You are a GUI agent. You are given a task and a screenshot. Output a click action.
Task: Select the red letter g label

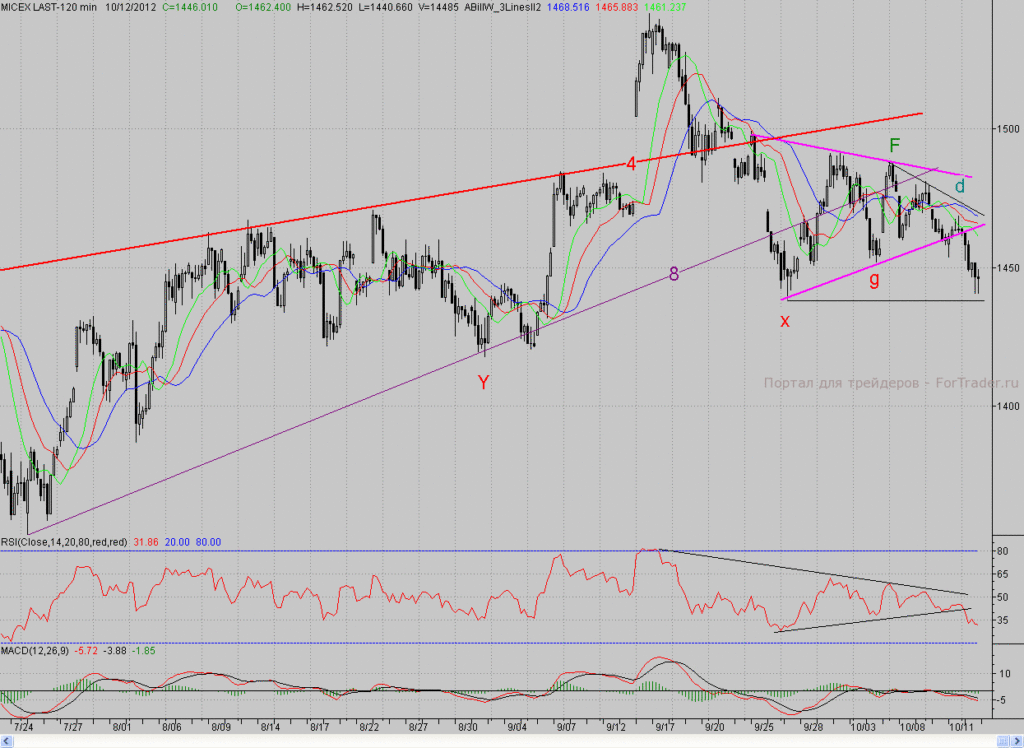tap(874, 280)
